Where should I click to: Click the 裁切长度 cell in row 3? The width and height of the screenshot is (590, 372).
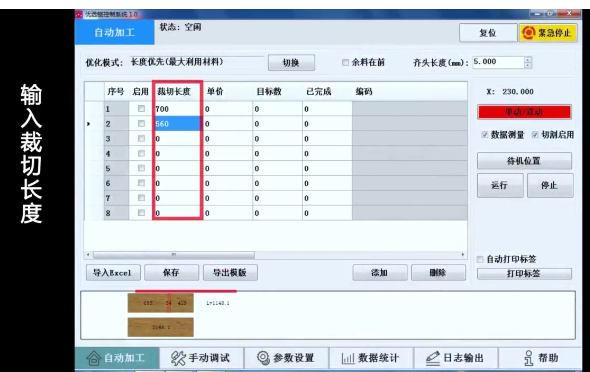[177, 139]
